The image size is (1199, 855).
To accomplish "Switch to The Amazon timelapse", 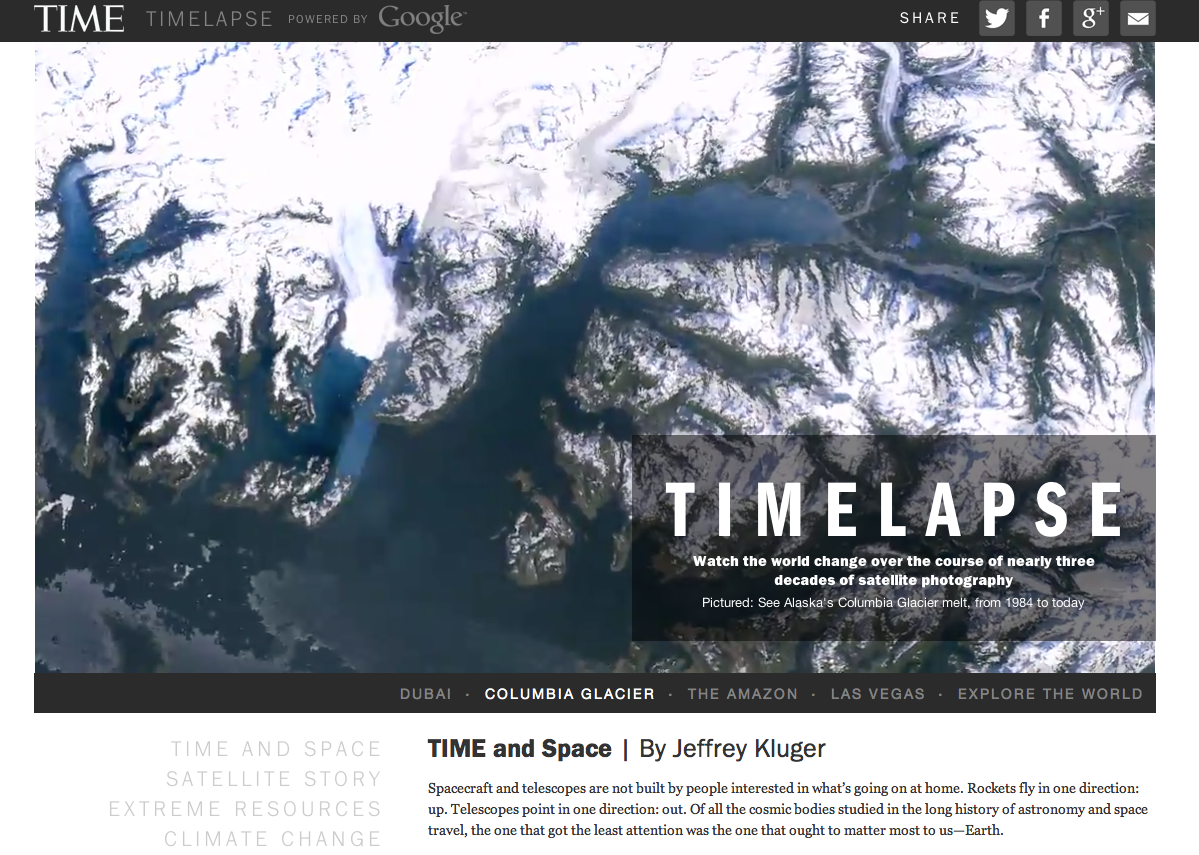I will coord(742,694).
